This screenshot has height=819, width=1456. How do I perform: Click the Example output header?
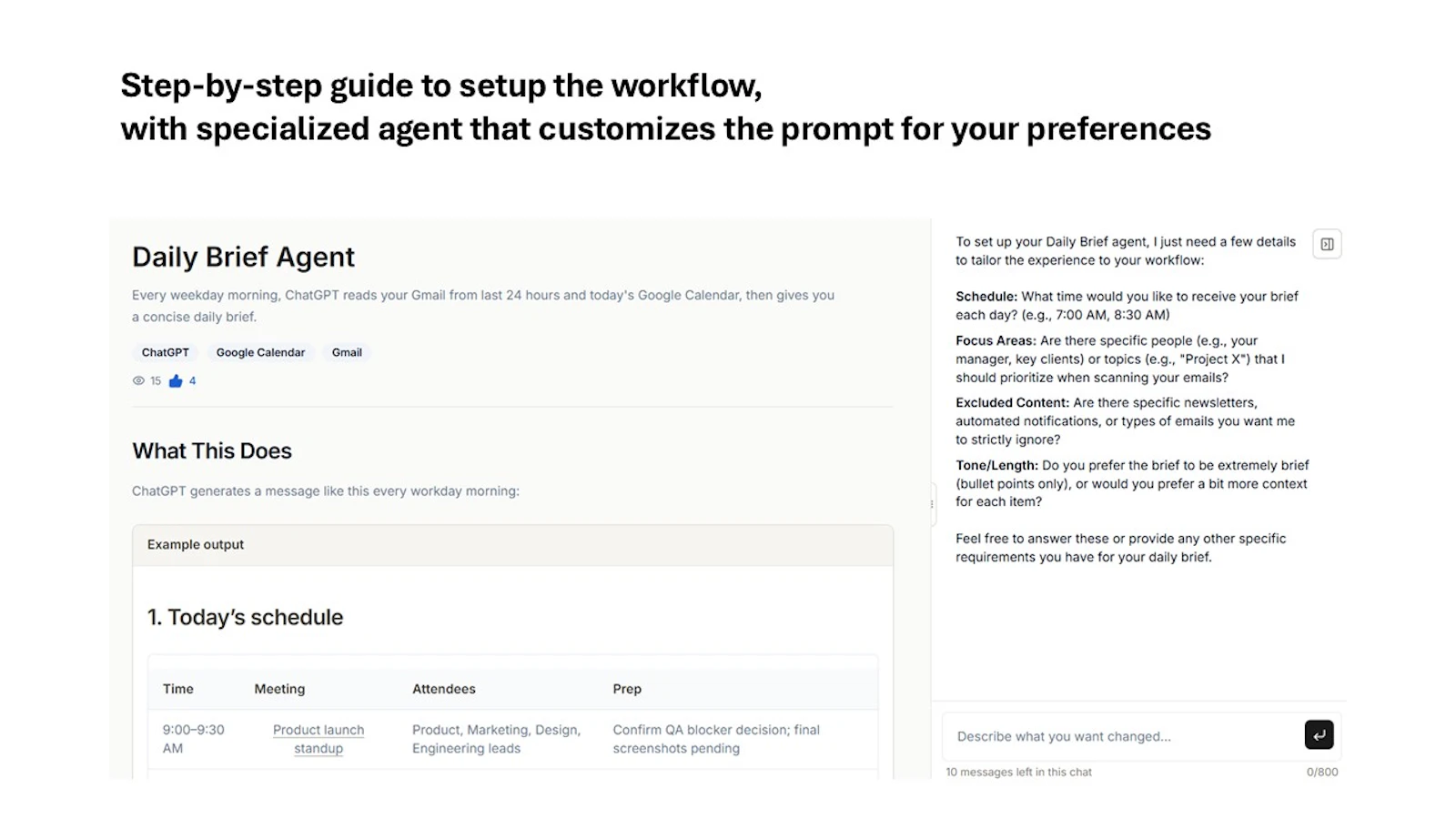(x=513, y=544)
